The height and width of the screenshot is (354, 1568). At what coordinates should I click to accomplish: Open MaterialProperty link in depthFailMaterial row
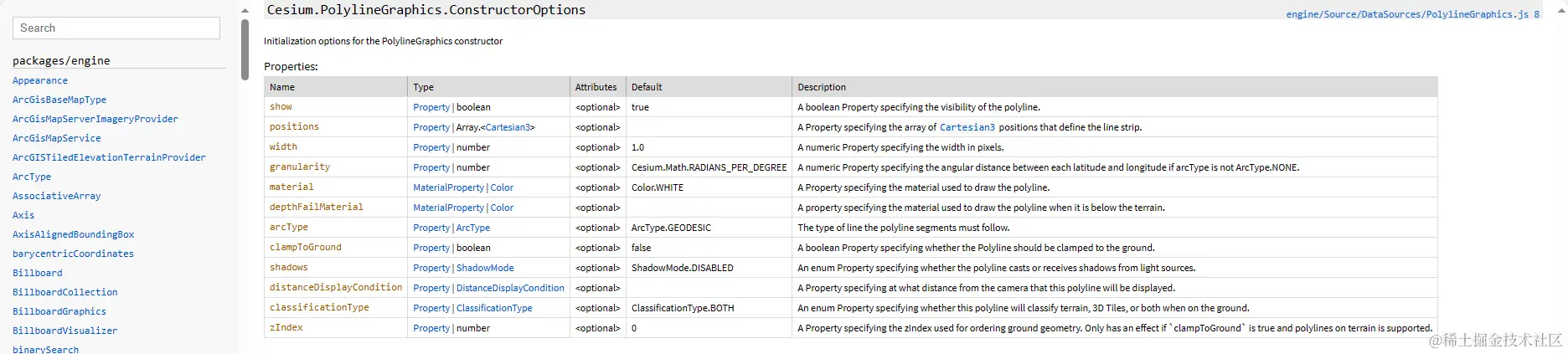449,208
